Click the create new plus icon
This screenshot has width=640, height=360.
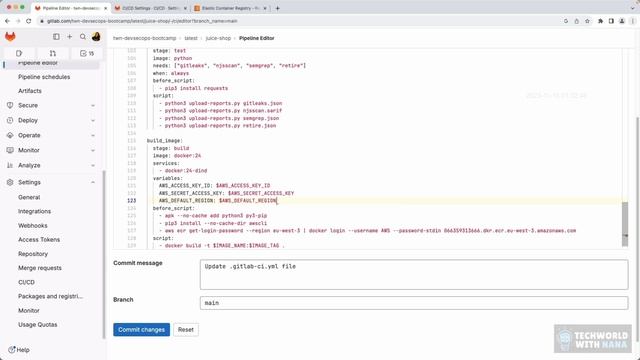(x=69, y=37)
